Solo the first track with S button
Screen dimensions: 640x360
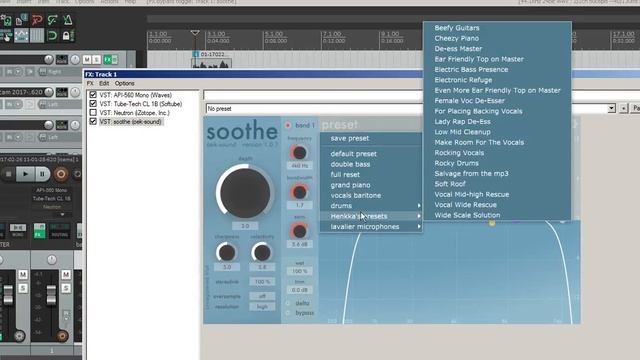96,60
